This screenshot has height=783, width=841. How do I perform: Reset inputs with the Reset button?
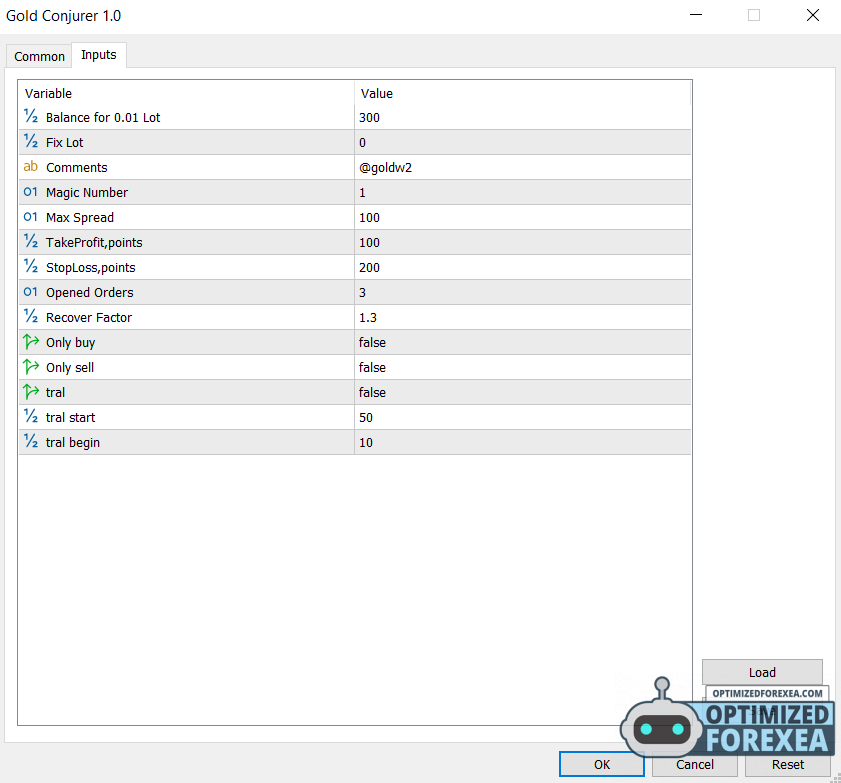pyautogui.click(x=787, y=764)
